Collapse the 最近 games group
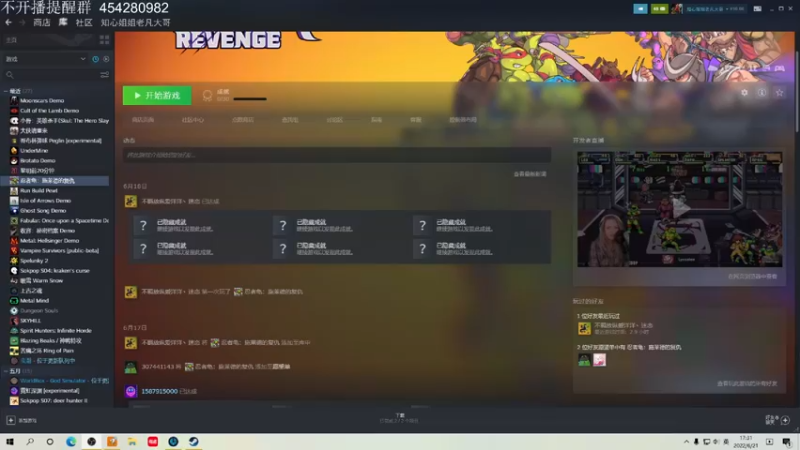This screenshot has width=800, height=450. 6,91
